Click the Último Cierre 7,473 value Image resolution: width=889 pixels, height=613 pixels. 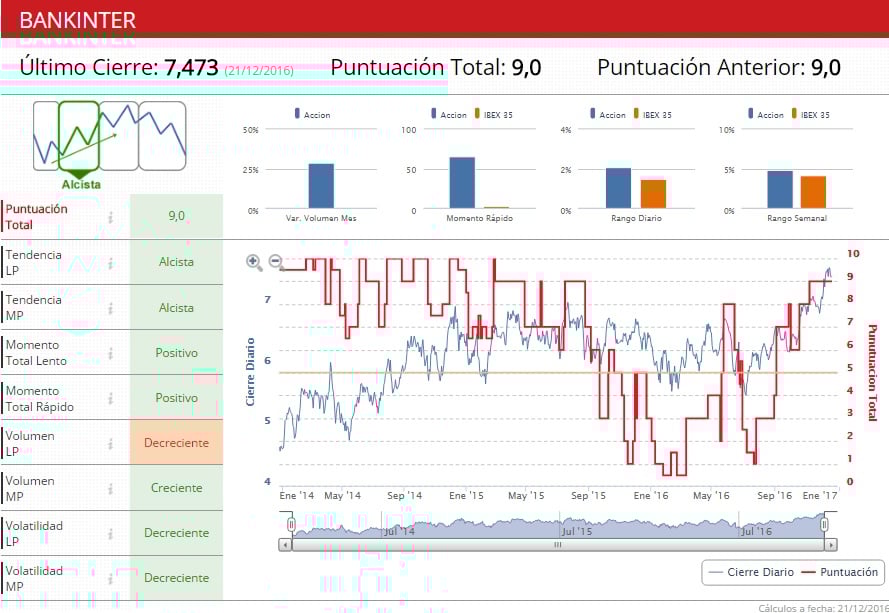click(192, 67)
